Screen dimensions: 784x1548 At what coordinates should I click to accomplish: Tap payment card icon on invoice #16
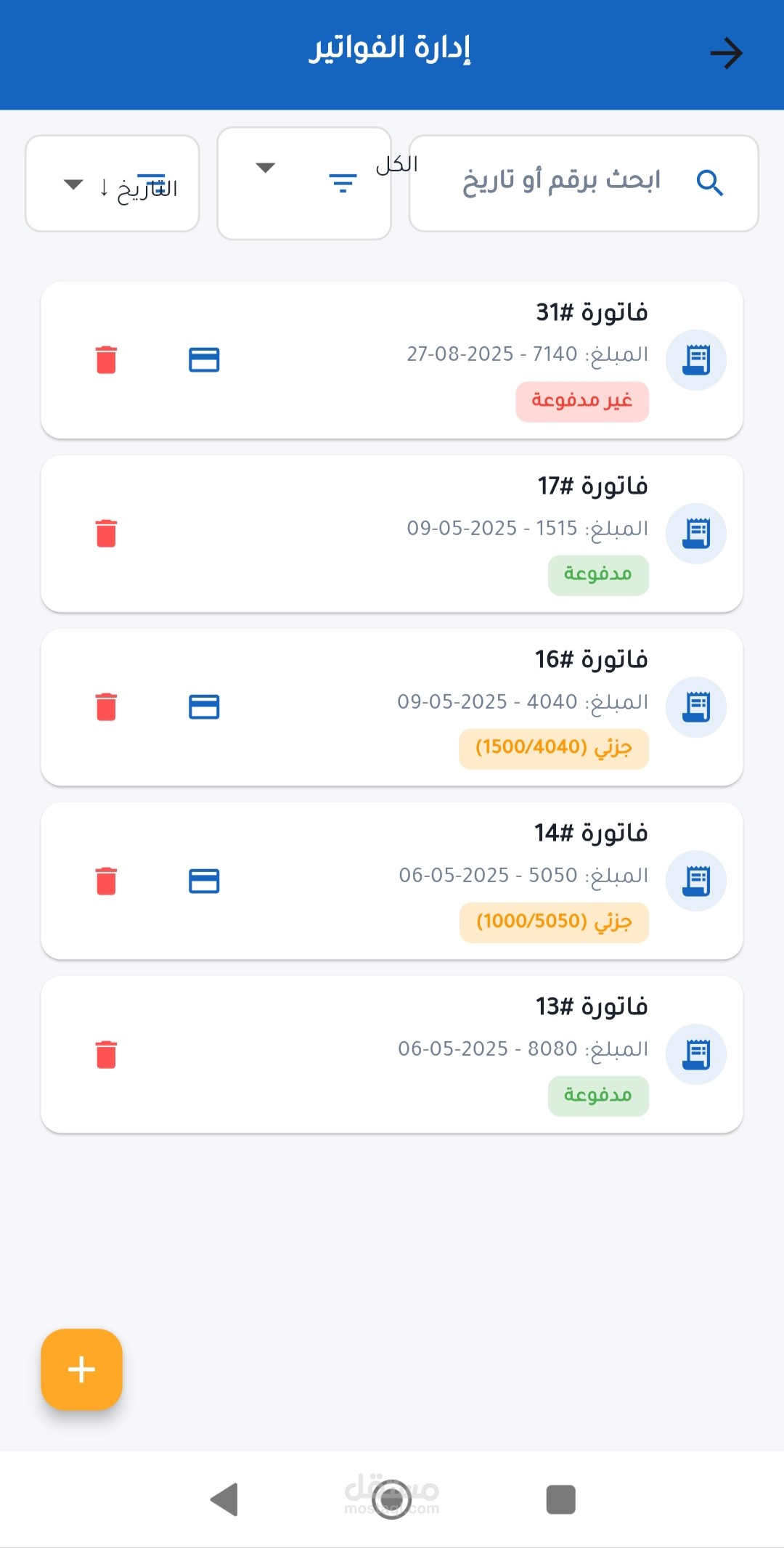pos(204,706)
